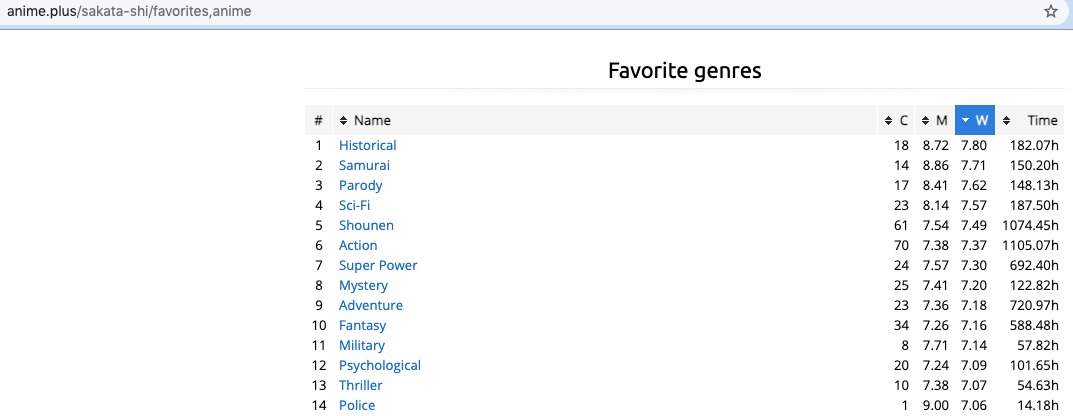Open the Samurai genre link
The width and height of the screenshot is (1073, 416).
tap(364, 166)
